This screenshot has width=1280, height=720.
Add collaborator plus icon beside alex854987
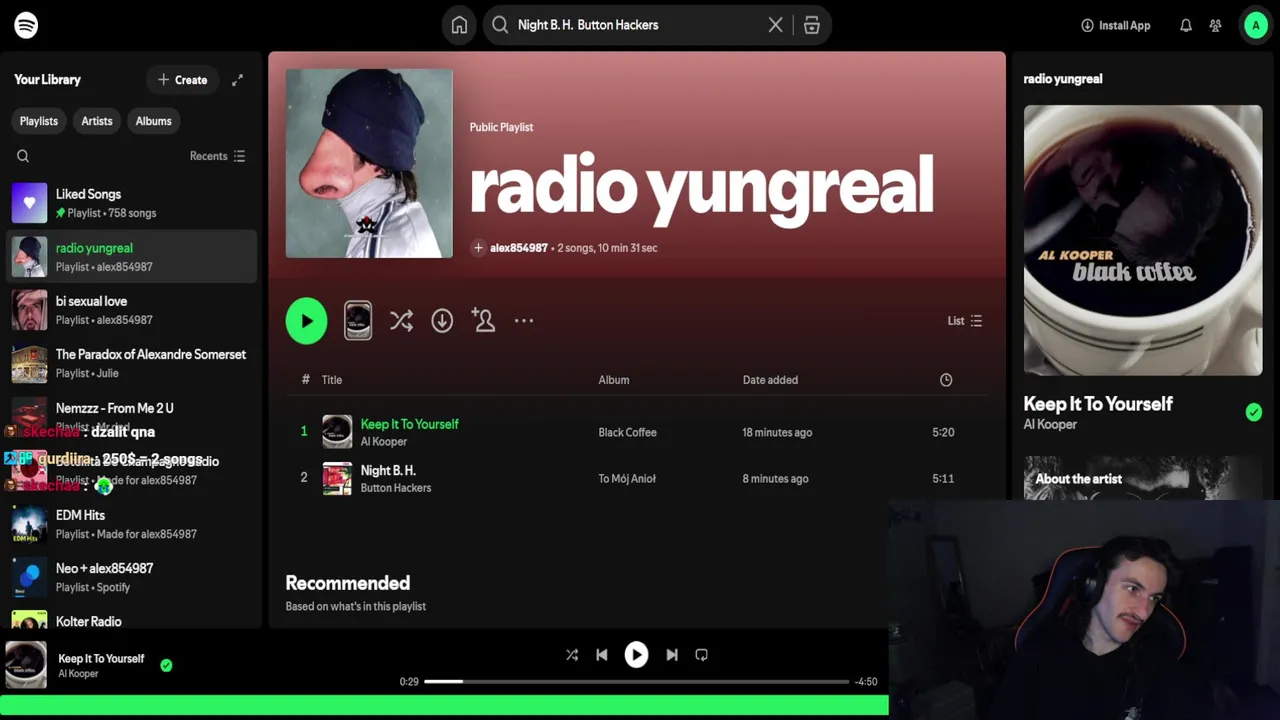pos(478,248)
